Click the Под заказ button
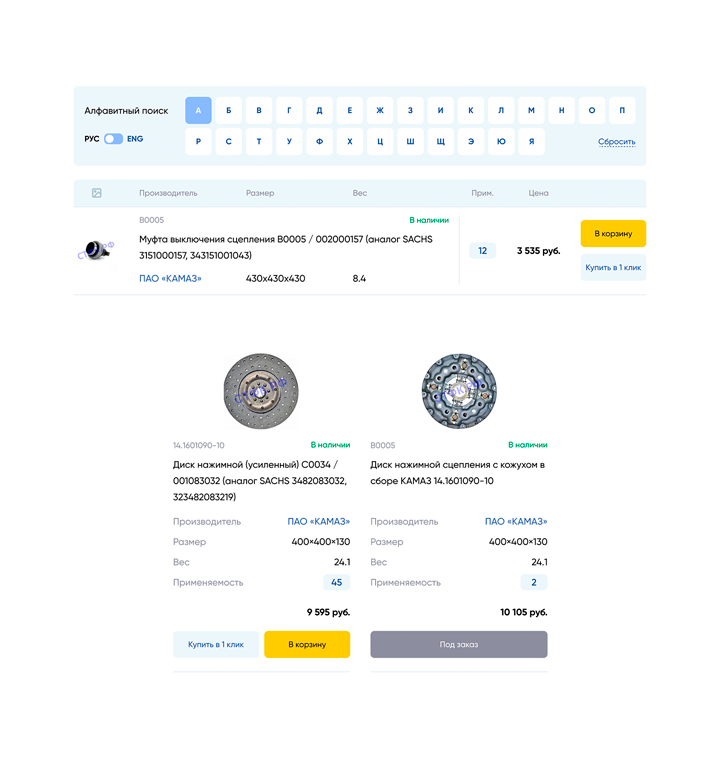 point(458,644)
